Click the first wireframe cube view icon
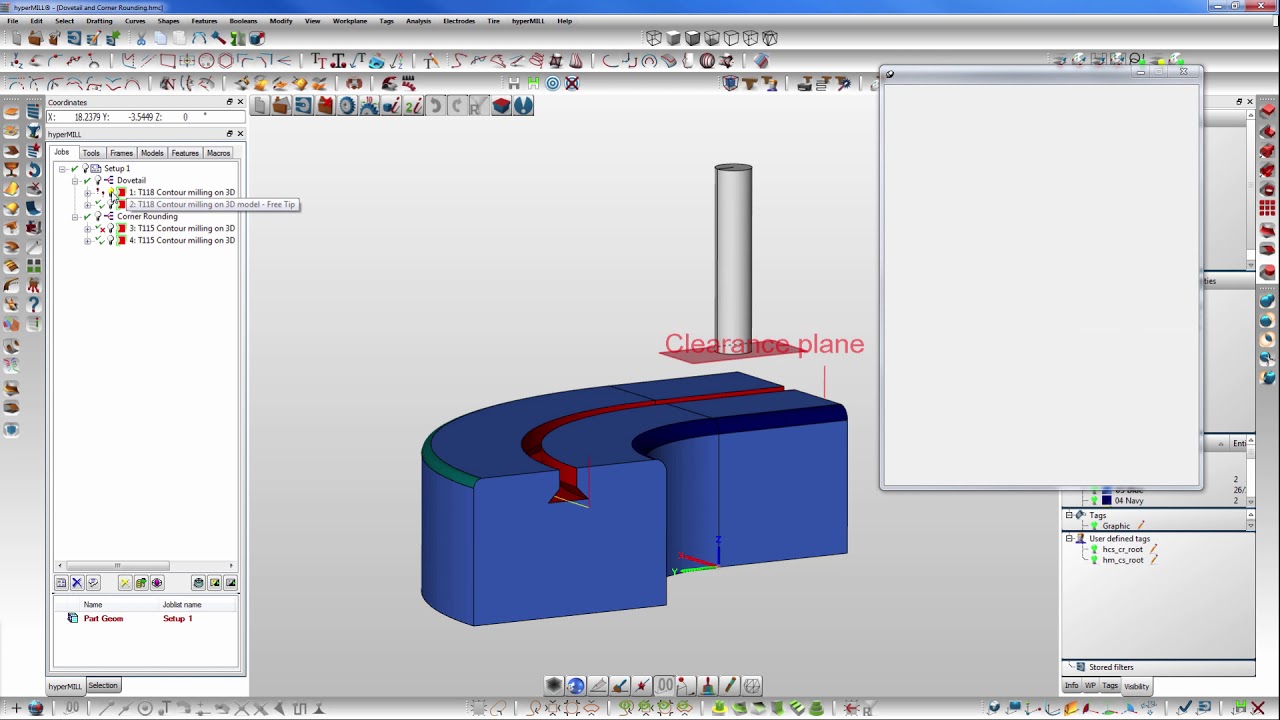1280x720 pixels. click(x=653, y=39)
